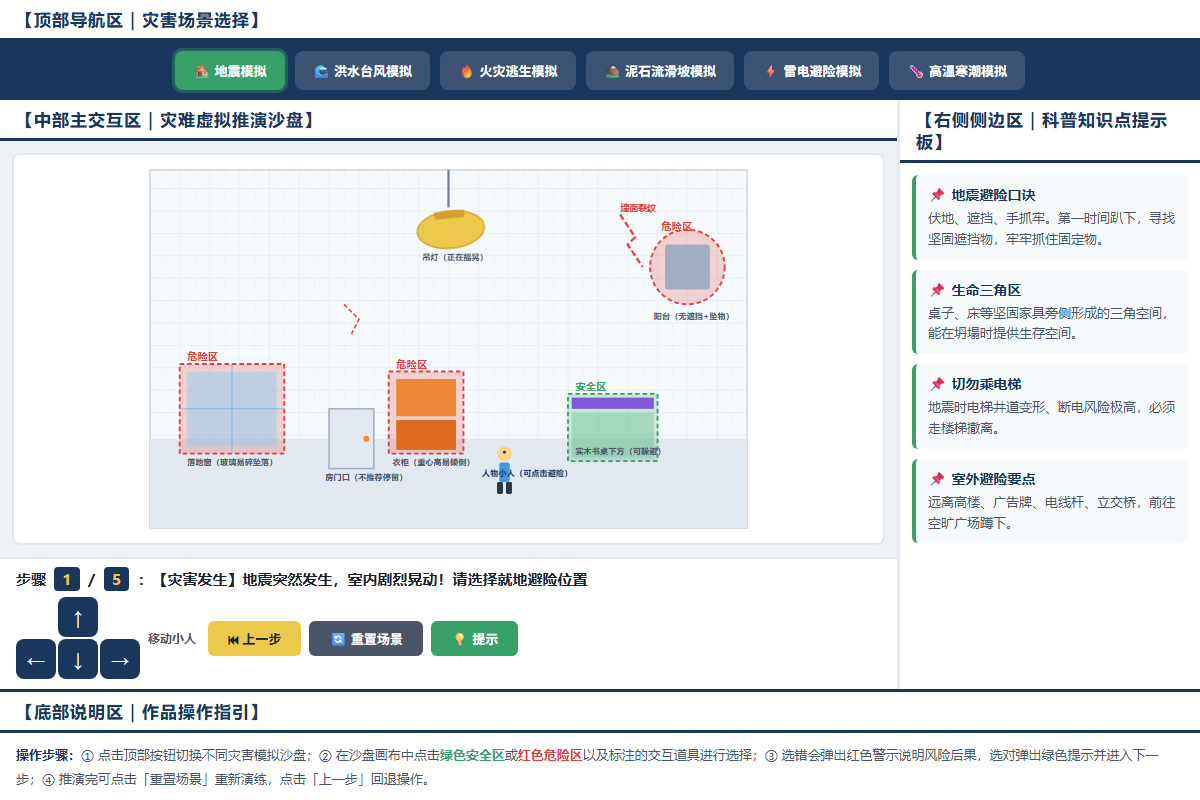
Task: Open the 切勿乘电梯 knowledge card
Action: coord(1050,406)
